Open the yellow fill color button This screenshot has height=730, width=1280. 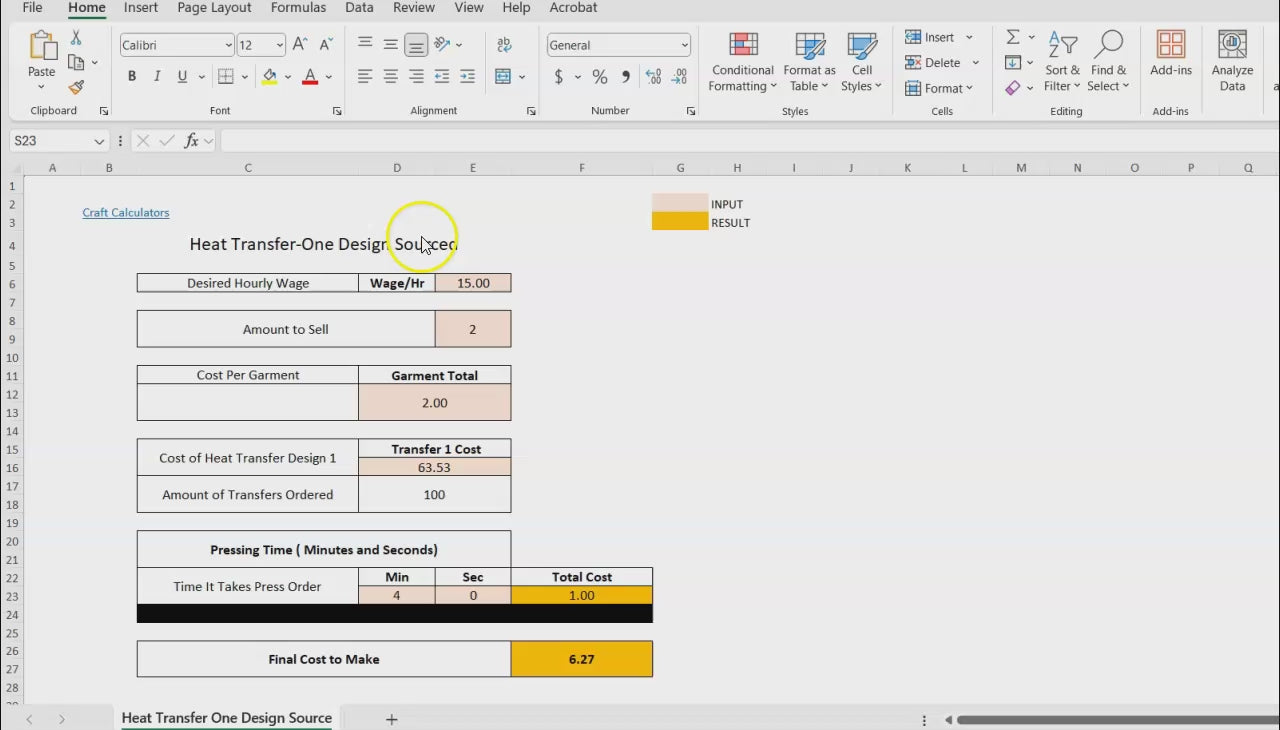(269, 77)
